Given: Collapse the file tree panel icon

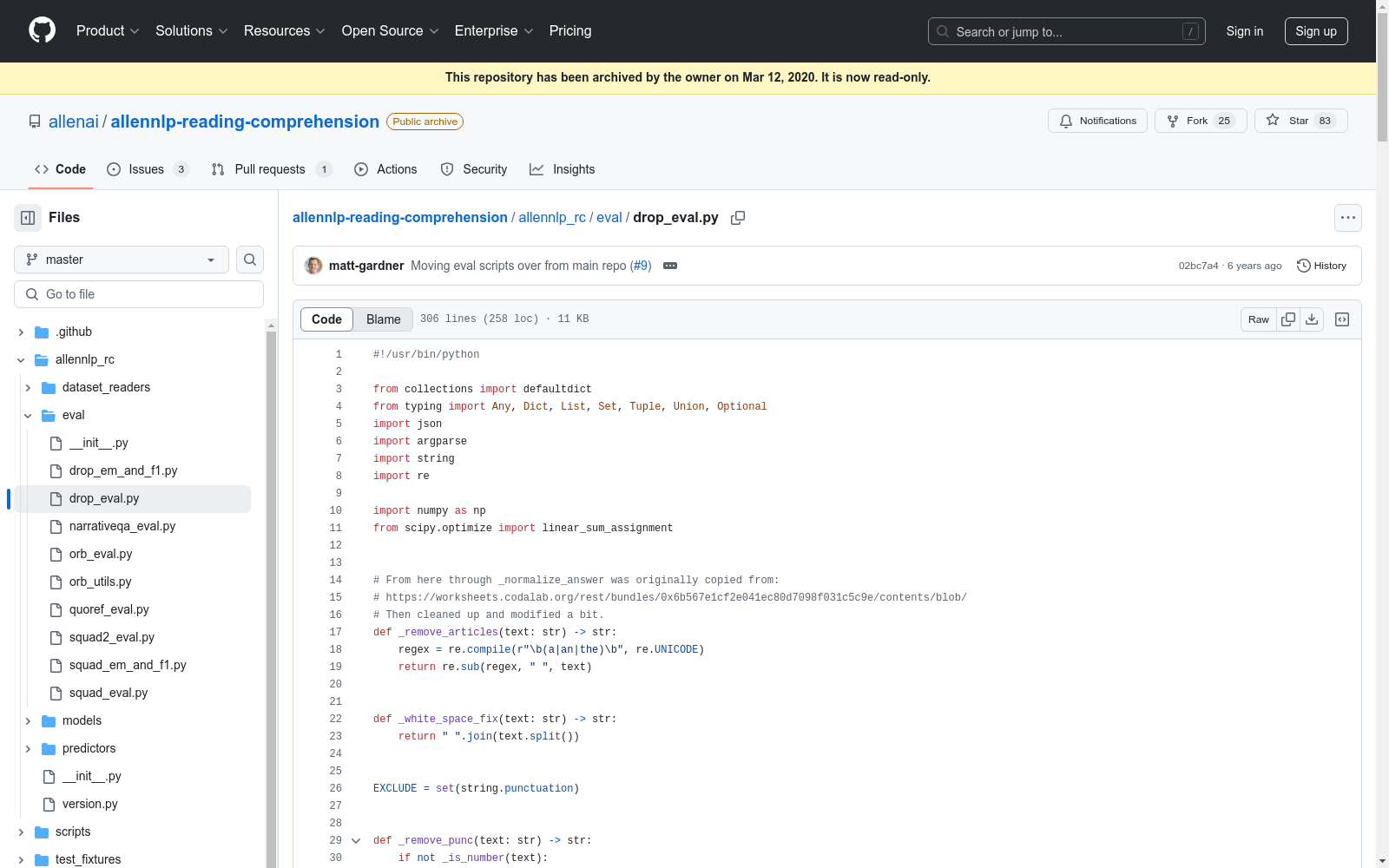Looking at the screenshot, I should click(x=28, y=218).
